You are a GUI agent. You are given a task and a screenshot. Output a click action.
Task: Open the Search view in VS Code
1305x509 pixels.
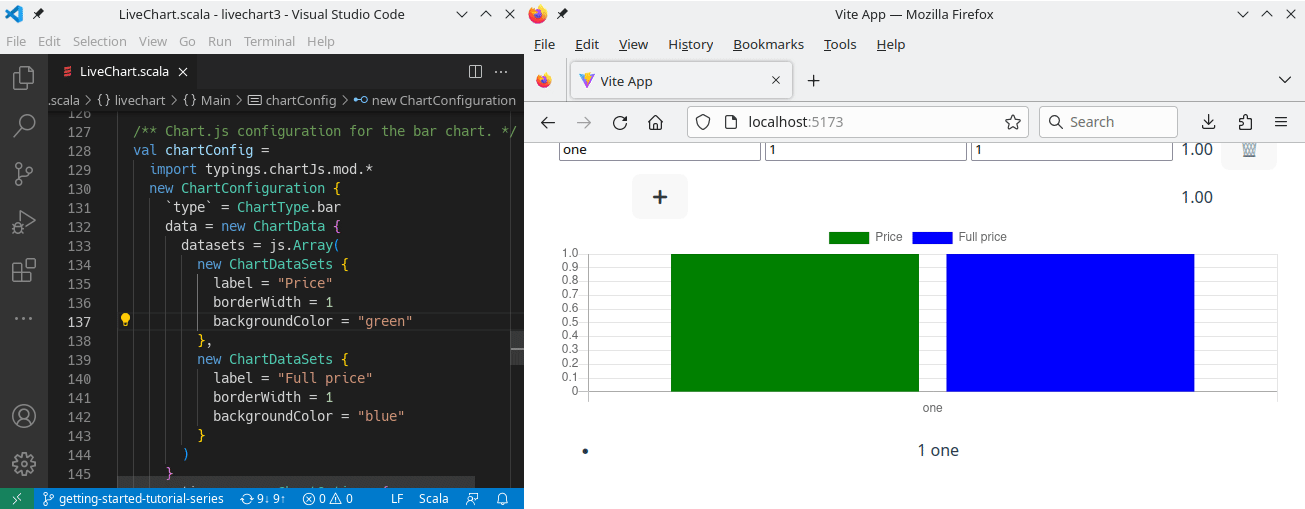tap(24, 126)
